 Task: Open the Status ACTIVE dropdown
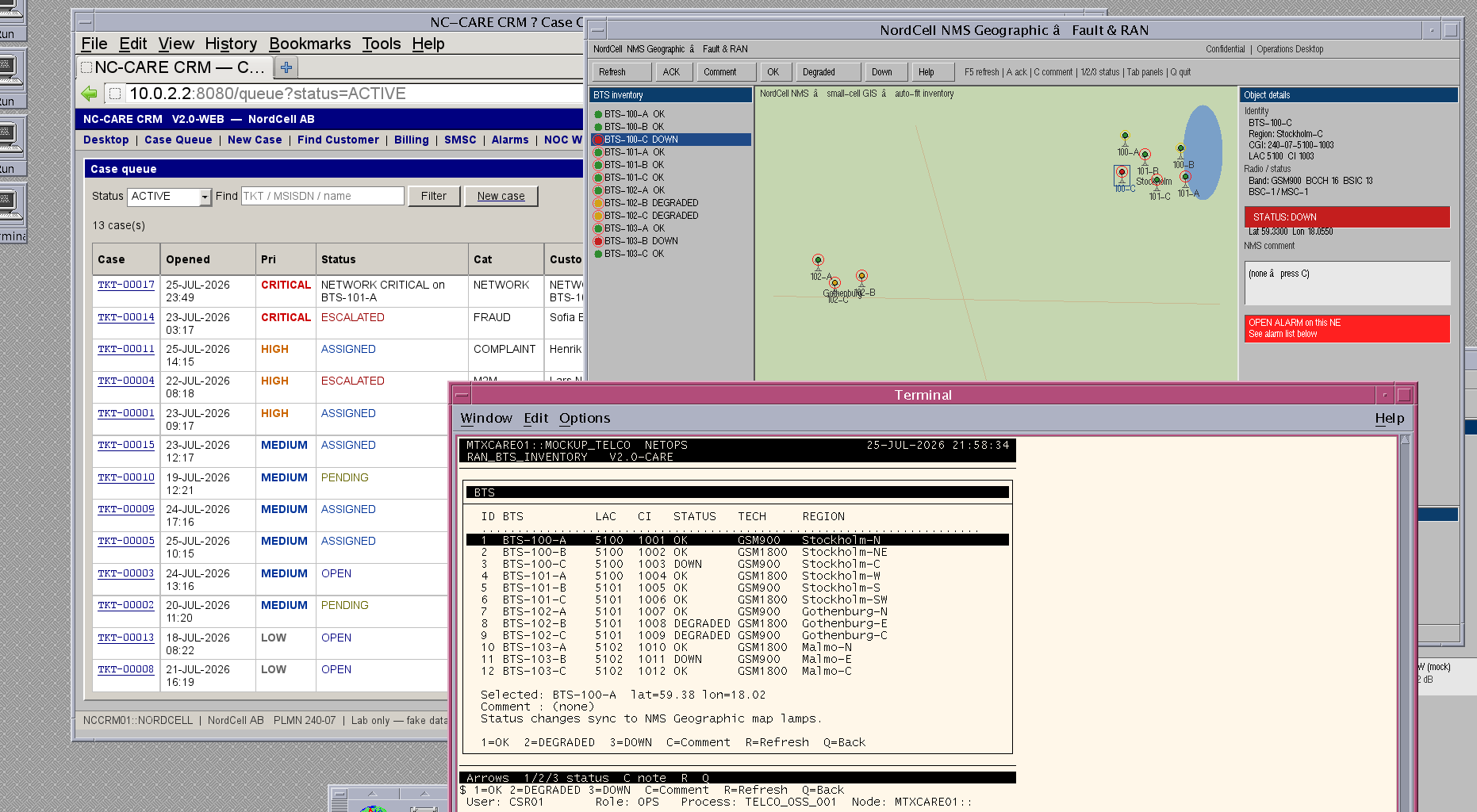171,197
